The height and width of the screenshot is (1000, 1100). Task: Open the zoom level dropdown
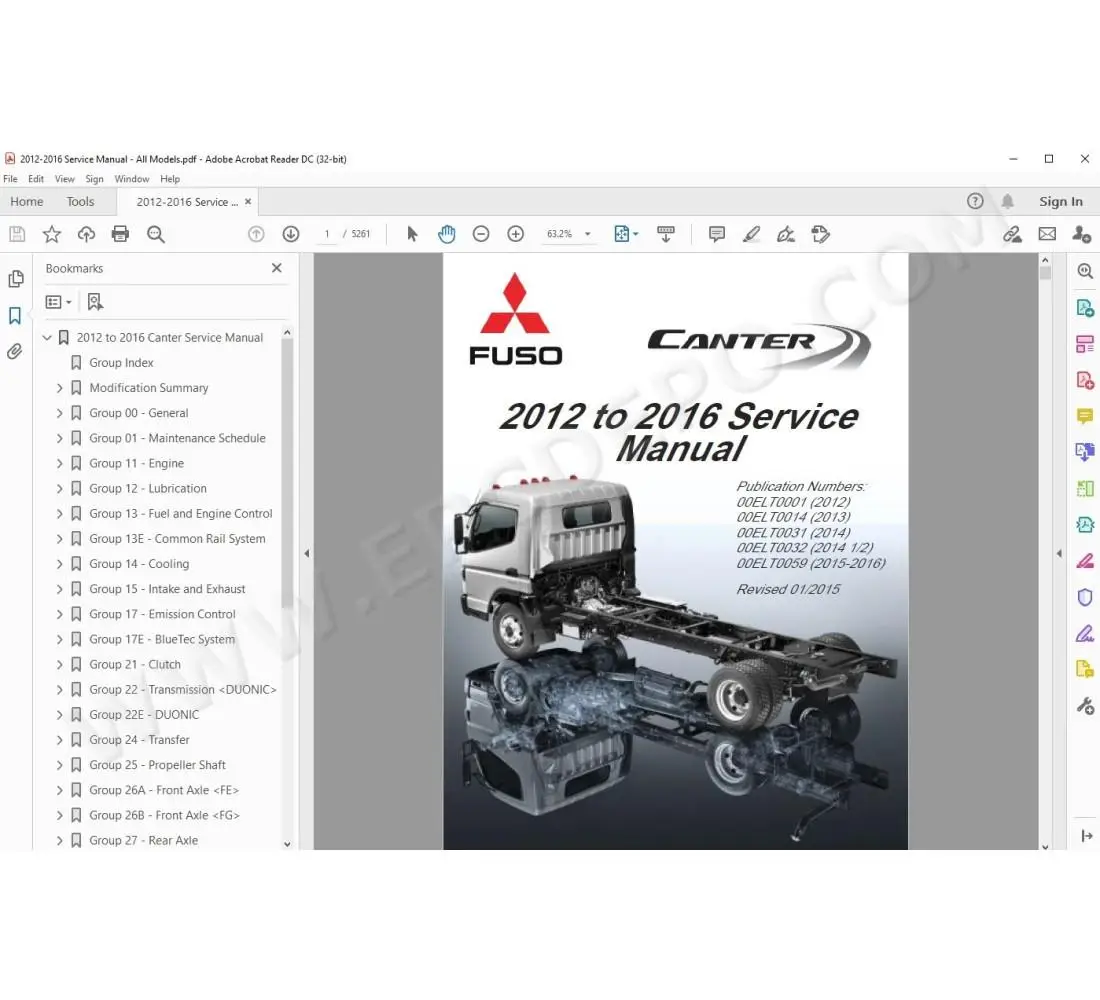[x=588, y=234]
